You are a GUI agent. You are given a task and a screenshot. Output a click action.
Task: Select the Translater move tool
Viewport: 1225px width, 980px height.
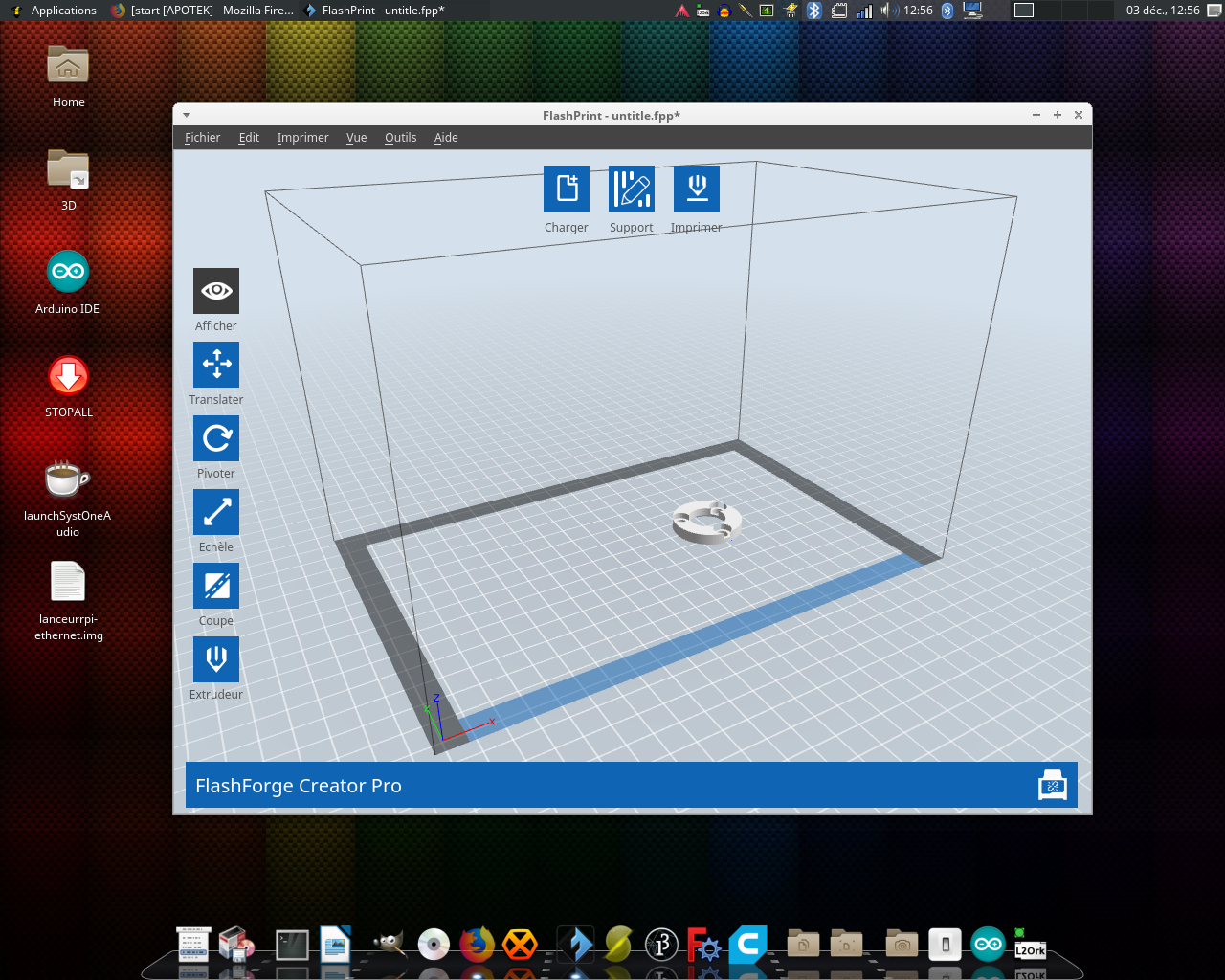click(x=216, y=365)
